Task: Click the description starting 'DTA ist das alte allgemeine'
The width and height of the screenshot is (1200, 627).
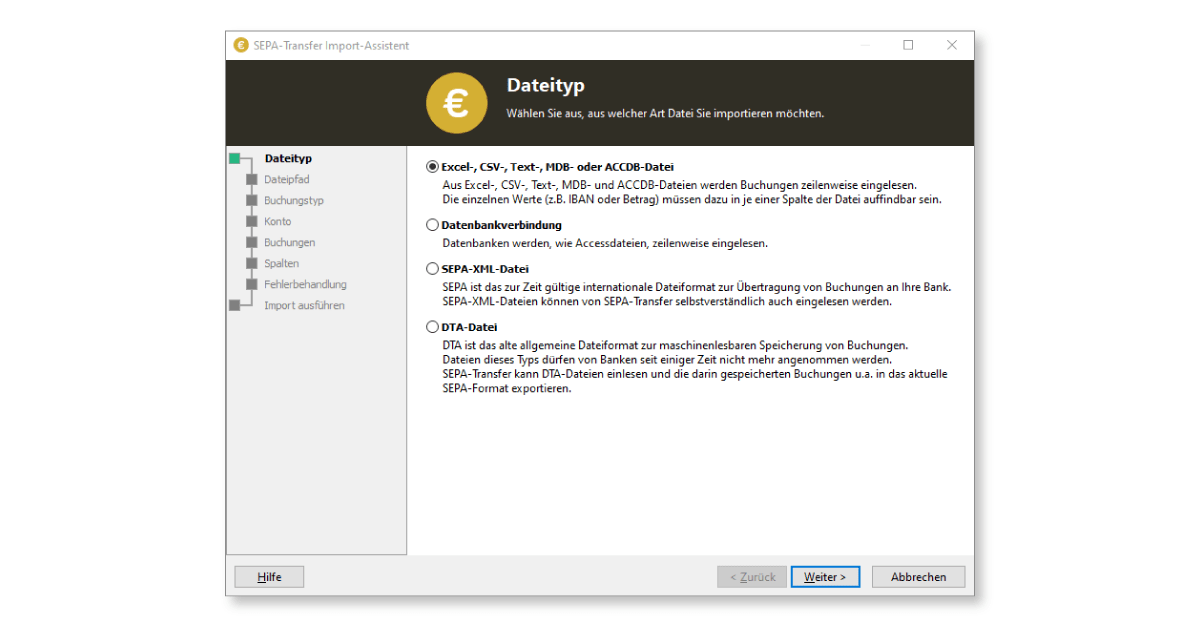Action: (695, 367)
